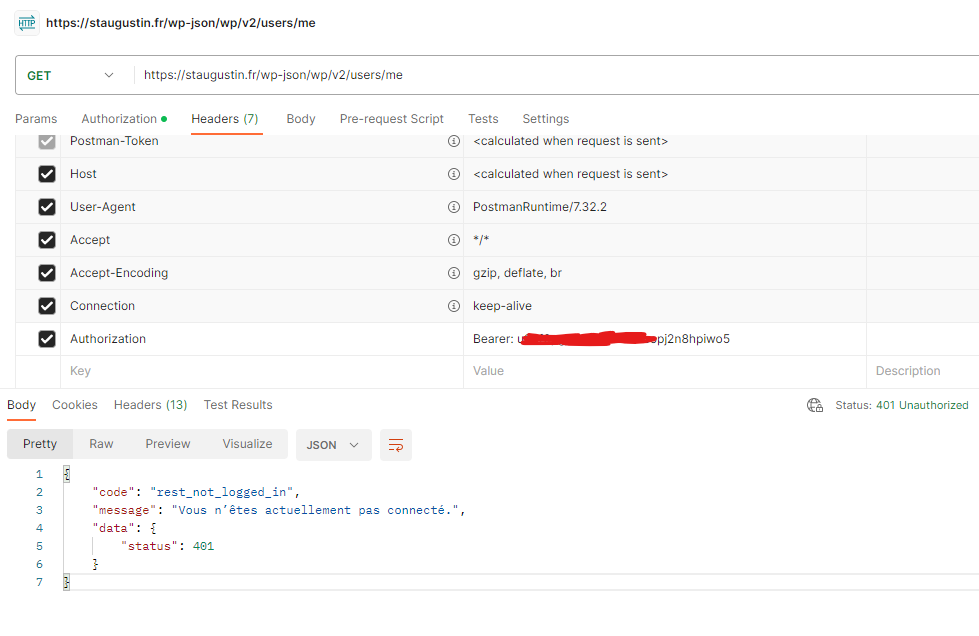
Task: Disable the Authorization header checkbox
Action: pyautogui.click(x=47, y=339)
